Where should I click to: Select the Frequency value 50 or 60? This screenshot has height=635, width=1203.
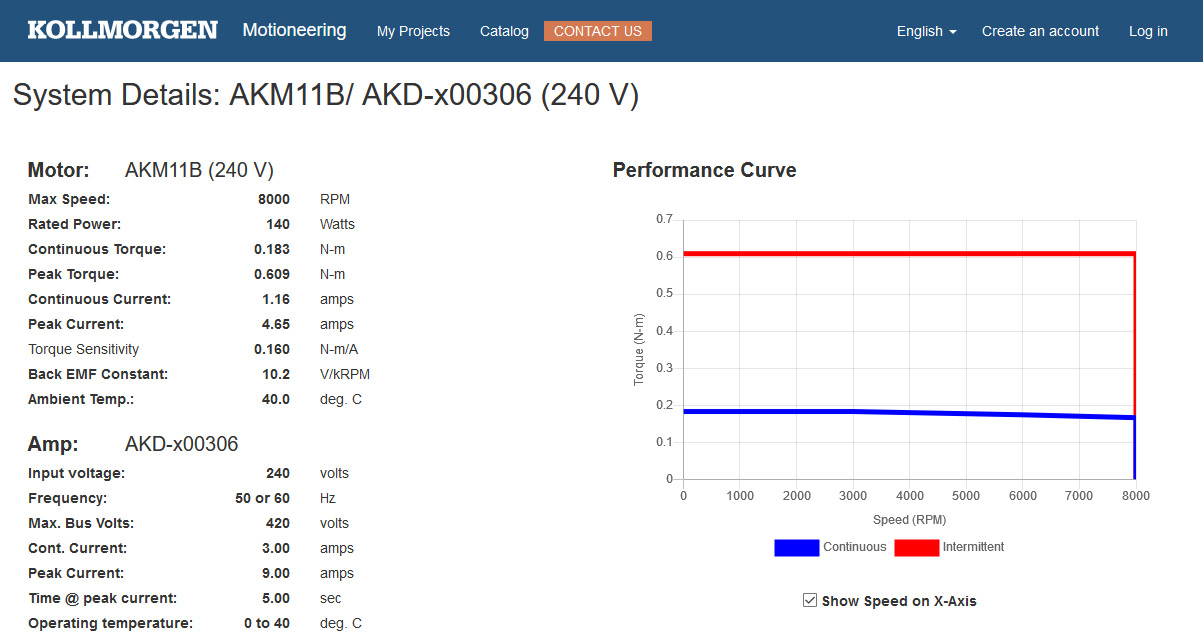262,498
